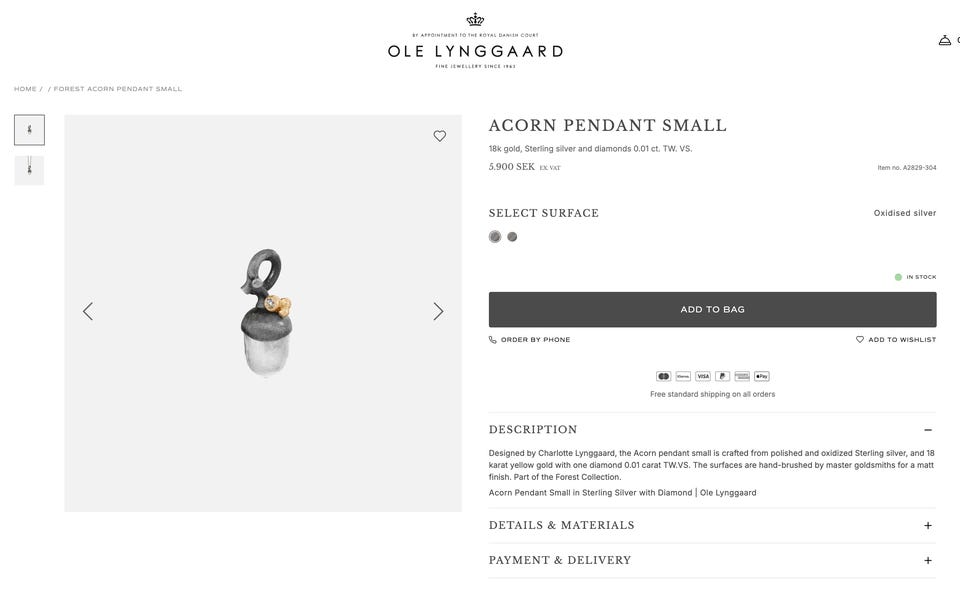Viewport: 960px width, 604px height.
Task: Click the PayPal payment icon
Action: (722, 376)
